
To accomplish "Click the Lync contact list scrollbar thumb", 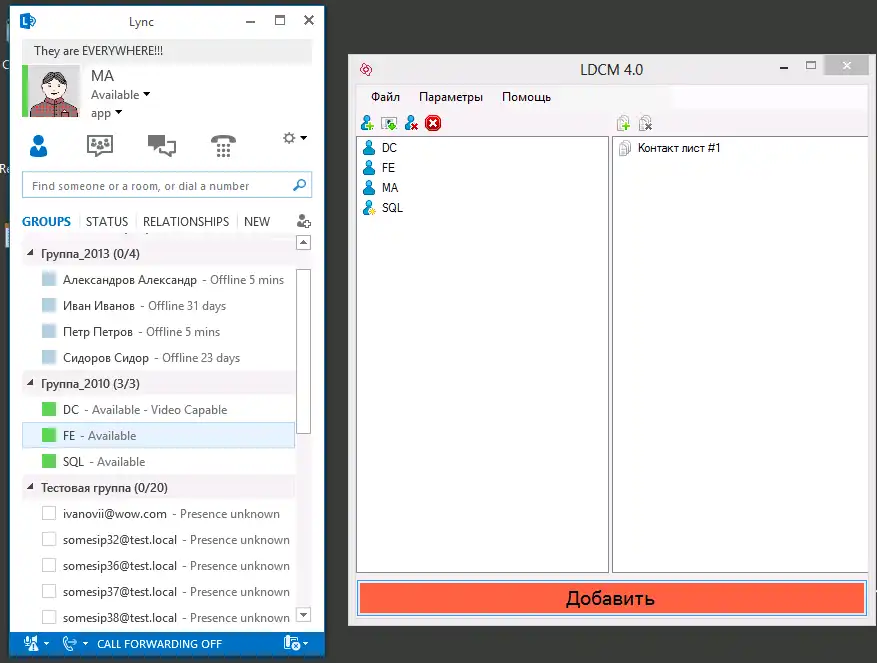I will [x=303, y=351].
